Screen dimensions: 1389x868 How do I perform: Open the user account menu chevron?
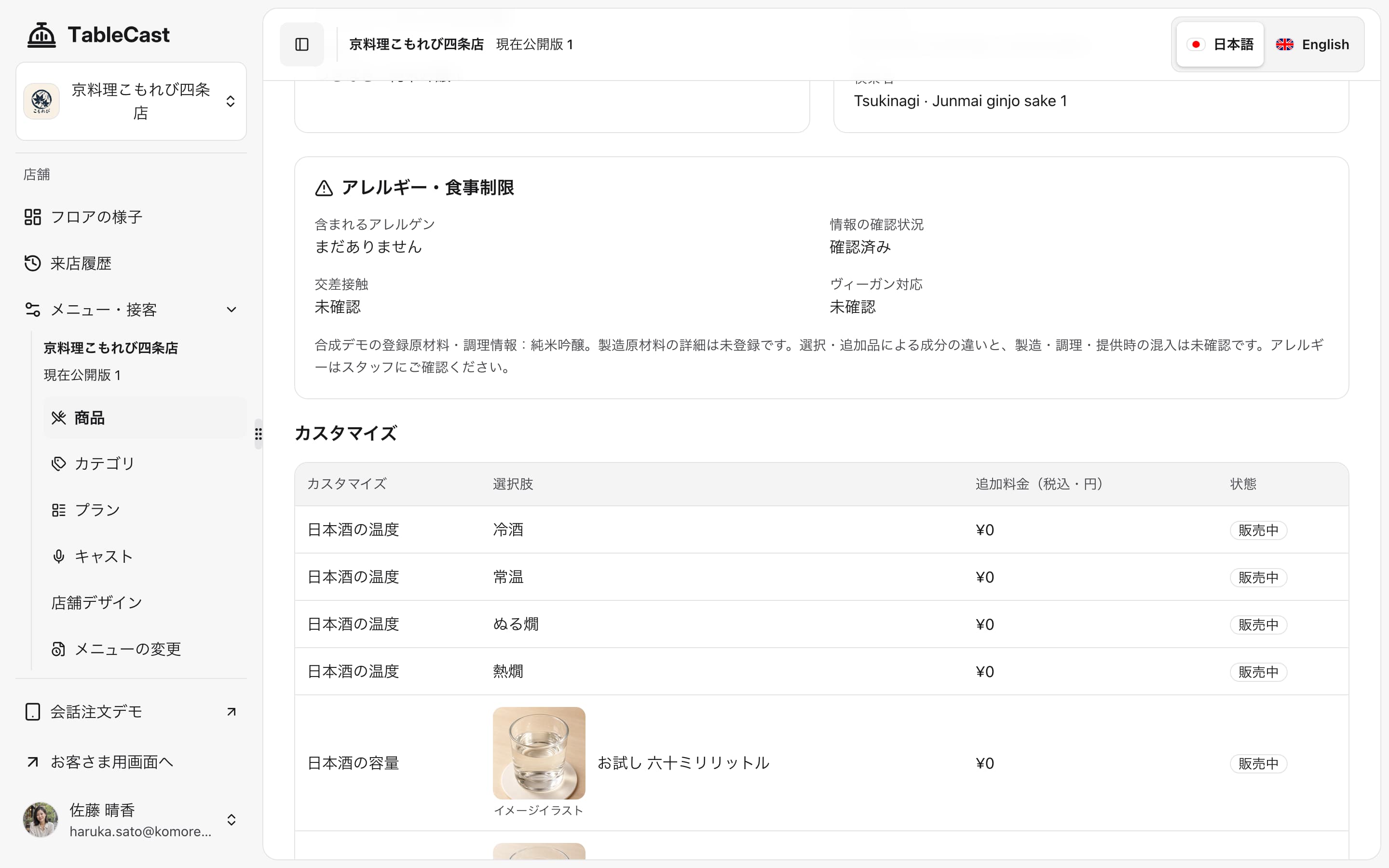231,820
